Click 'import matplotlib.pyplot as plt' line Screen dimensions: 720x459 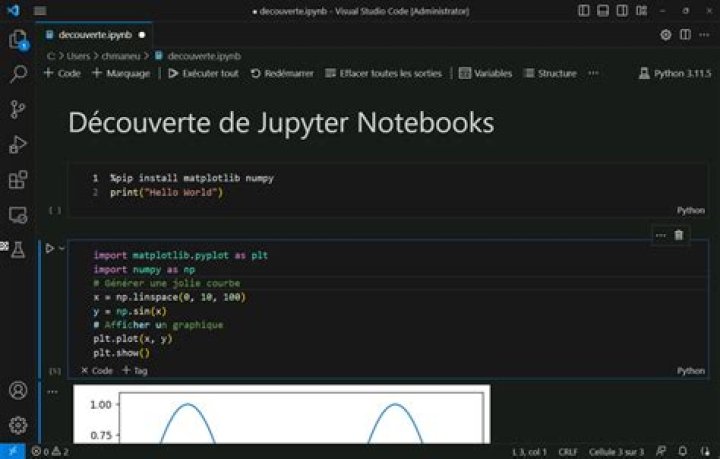point(180,255)
